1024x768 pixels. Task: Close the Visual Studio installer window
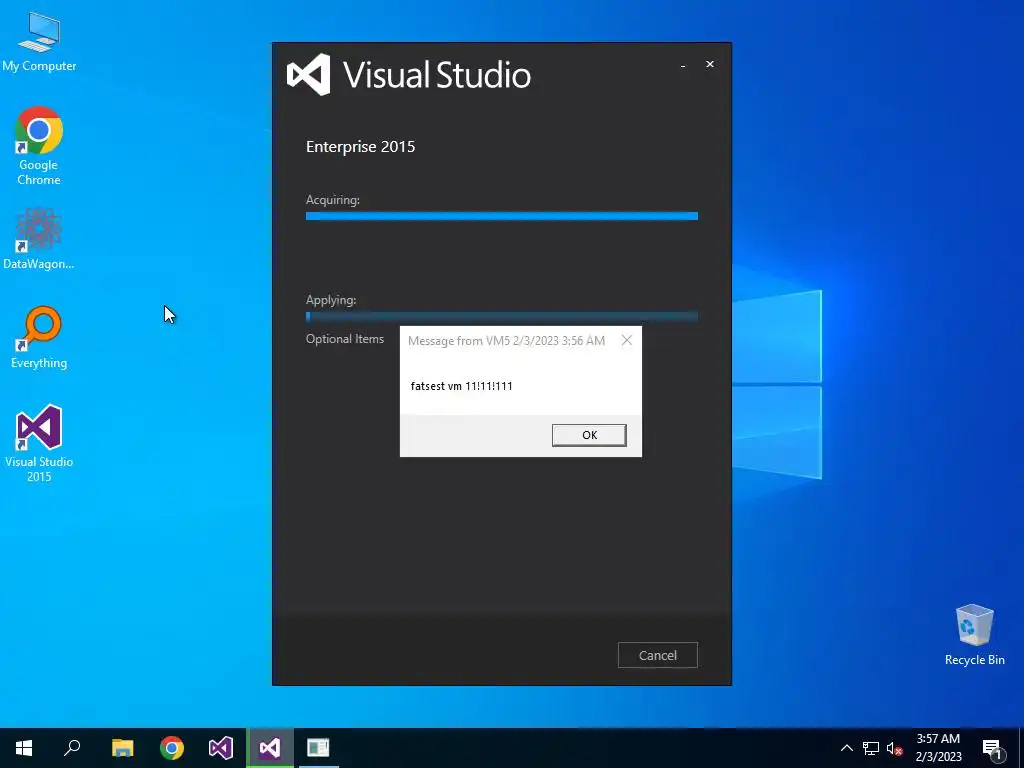tap(710, 64)
